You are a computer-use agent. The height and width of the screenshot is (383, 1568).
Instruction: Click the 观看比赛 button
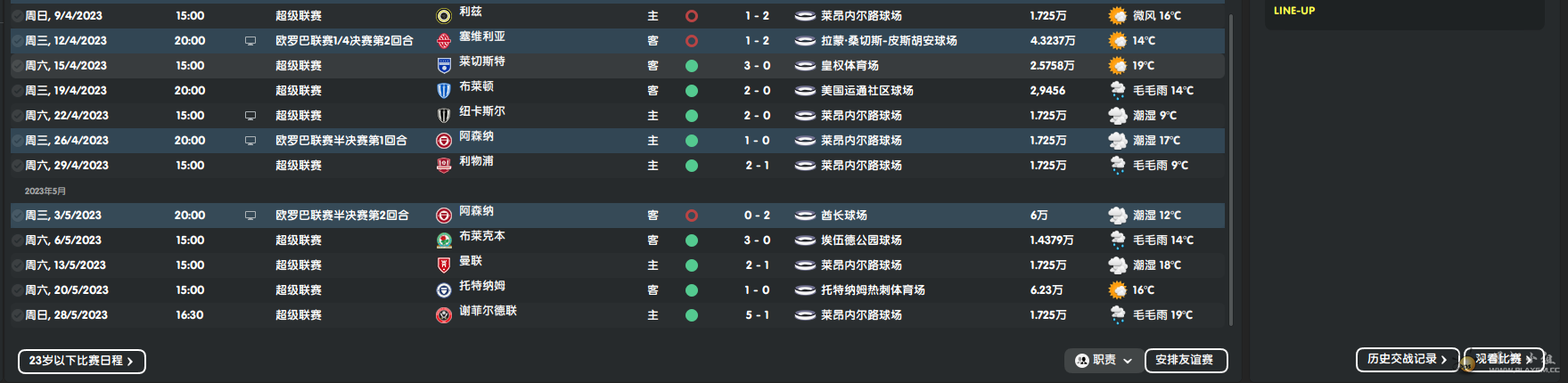pos(1504,359)
